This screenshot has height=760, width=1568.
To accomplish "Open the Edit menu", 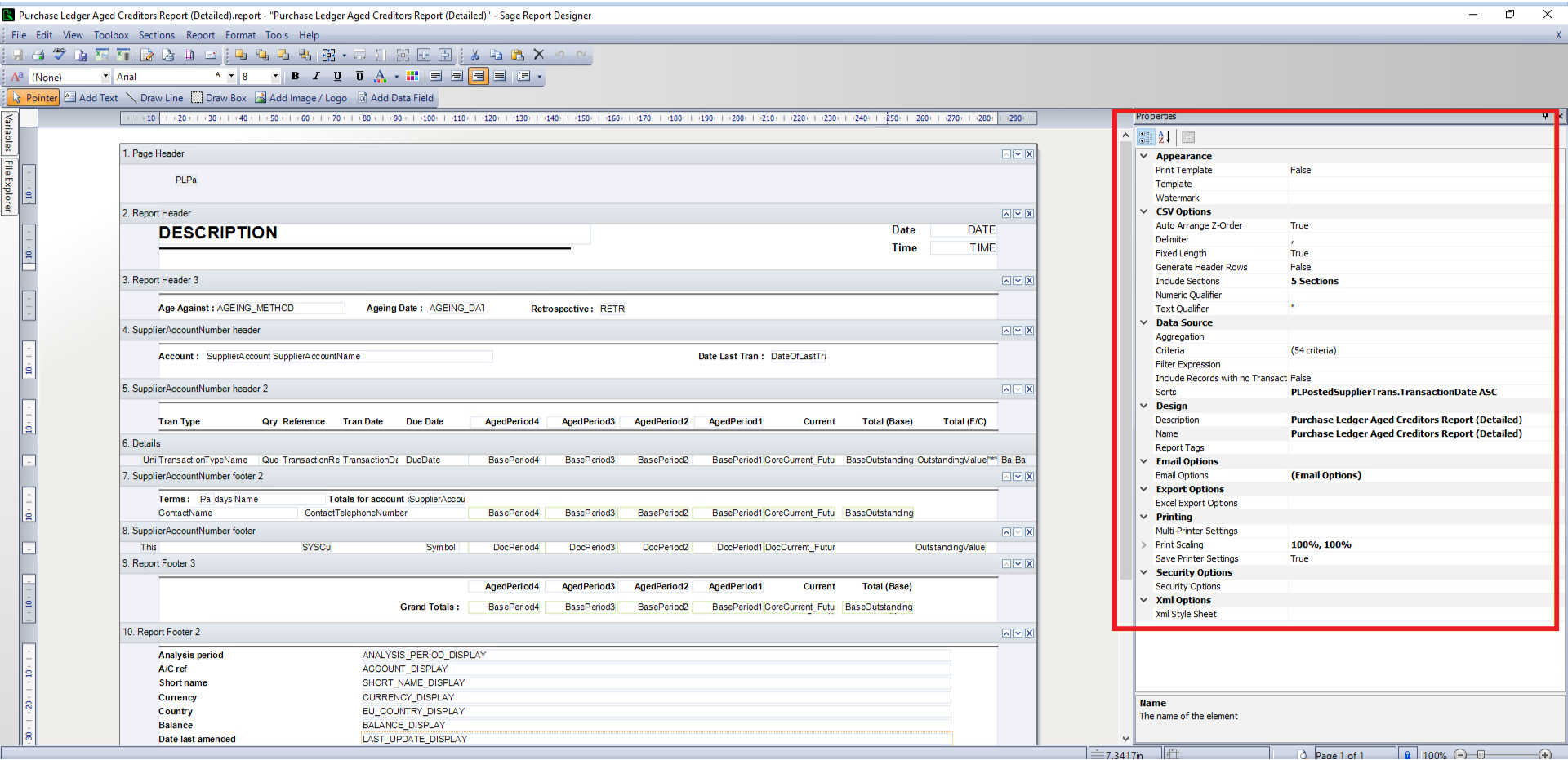I will click(x=44, y=35).
